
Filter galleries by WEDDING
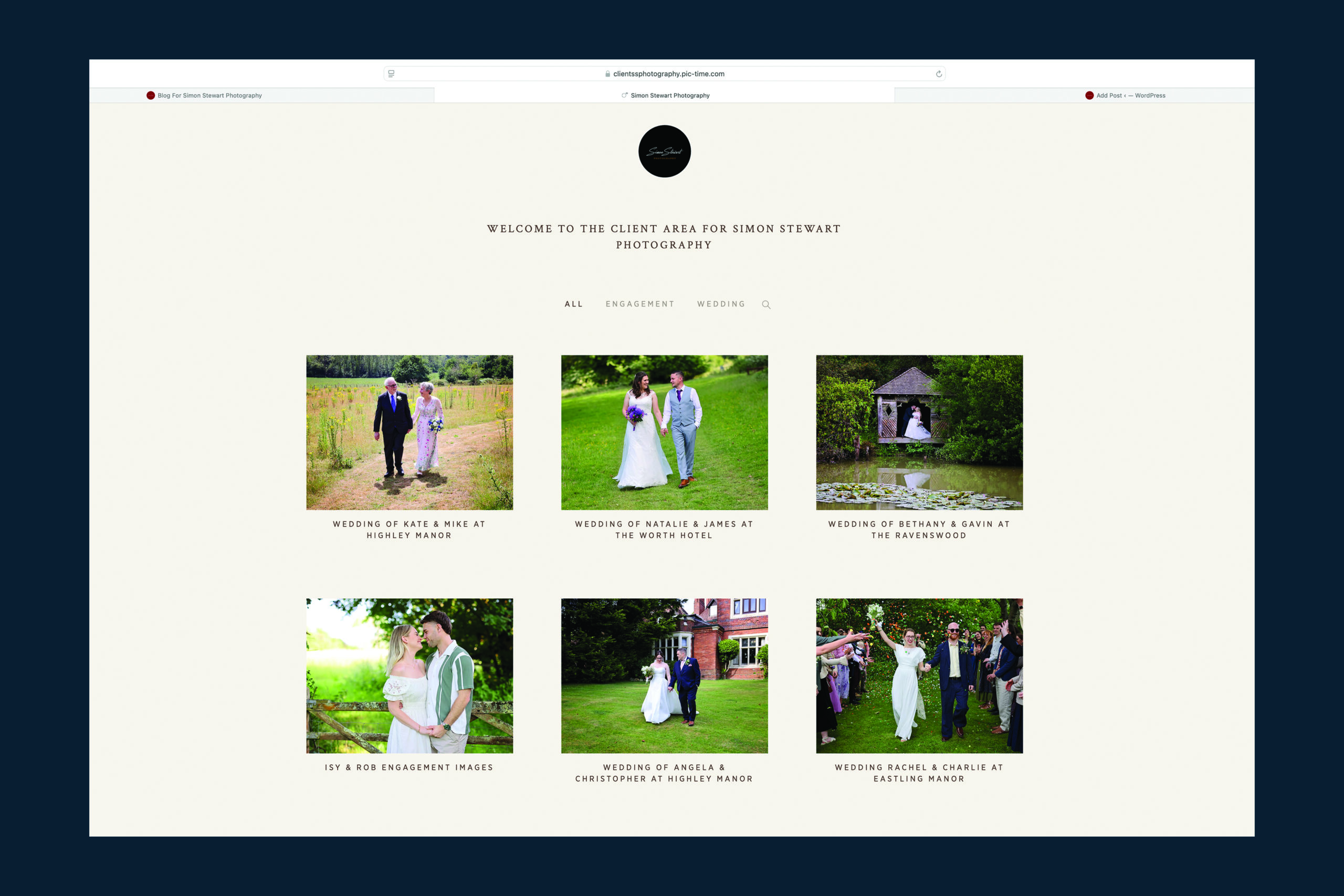(x=721, y=304)
